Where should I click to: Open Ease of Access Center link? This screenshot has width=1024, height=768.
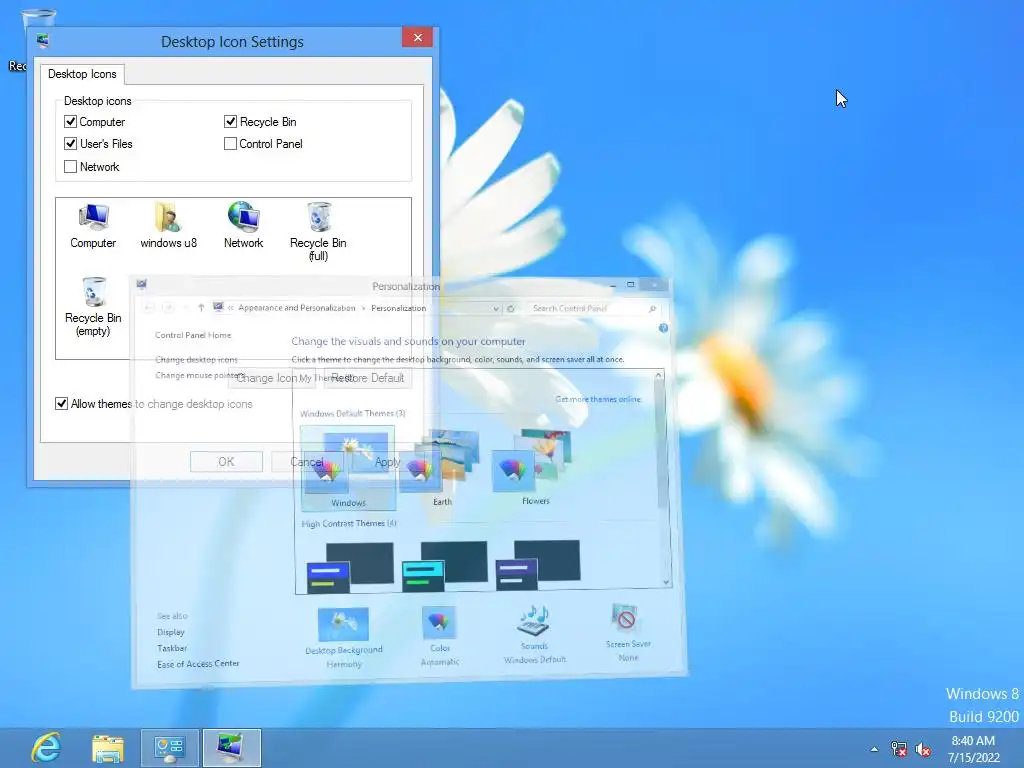tap(198, 664)
